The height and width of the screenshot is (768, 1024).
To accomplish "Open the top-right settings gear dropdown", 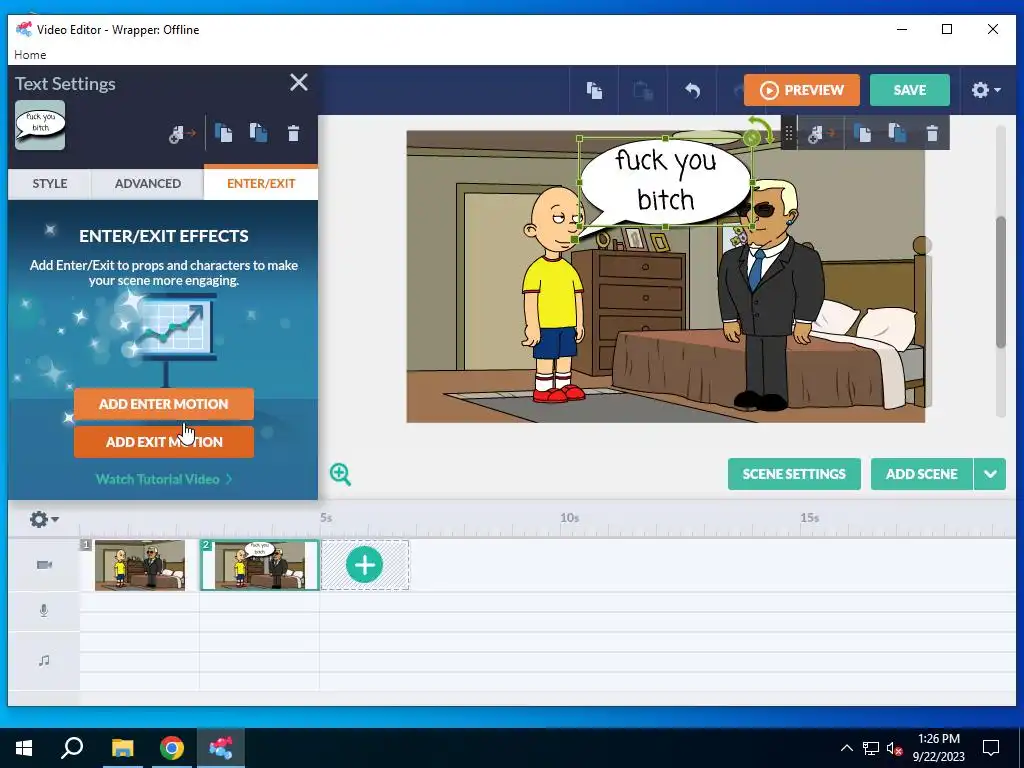I will click(x=985, y=90).
